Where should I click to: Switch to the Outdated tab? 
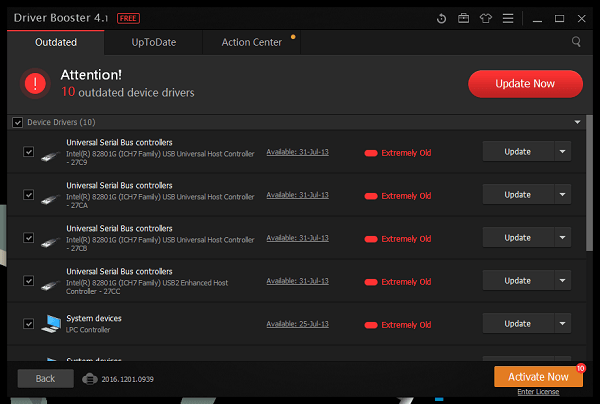[56, 42]
